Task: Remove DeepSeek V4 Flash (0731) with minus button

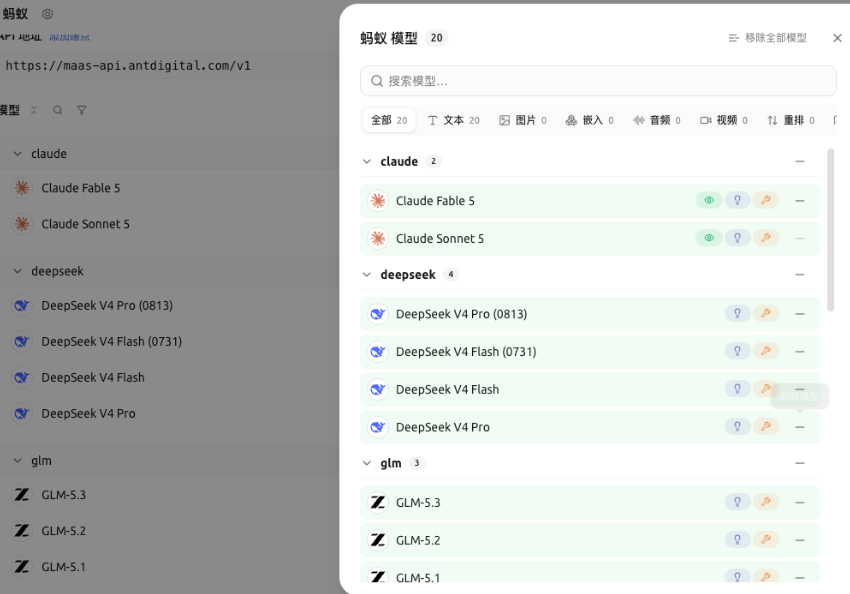Action: (800, 352)
